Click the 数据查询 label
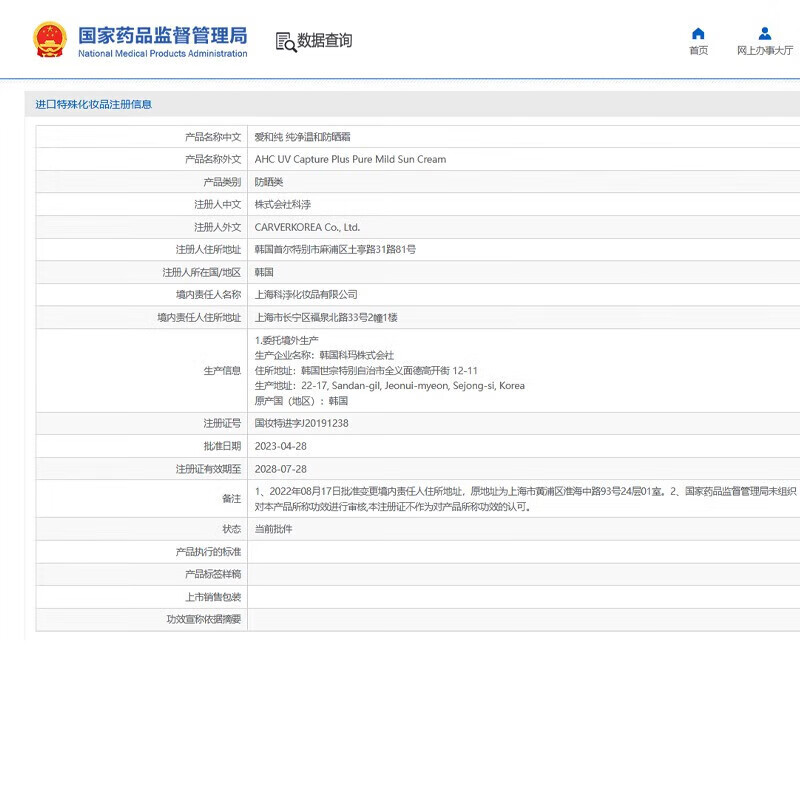The width and height of the screenshot is (800, 800). click(x=324, y=40)
